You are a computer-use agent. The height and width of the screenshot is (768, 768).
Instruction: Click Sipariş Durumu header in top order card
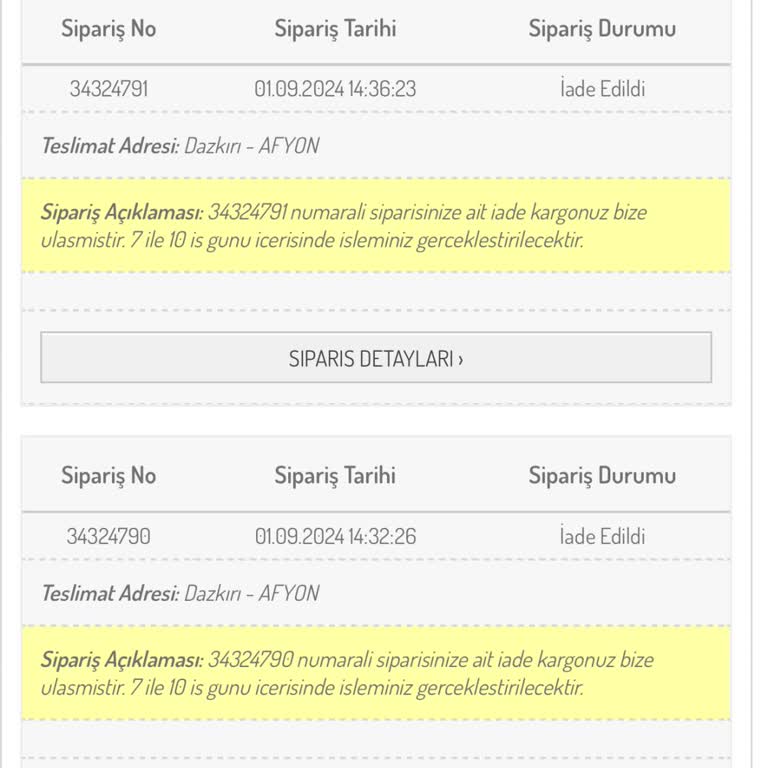(602, 29)
